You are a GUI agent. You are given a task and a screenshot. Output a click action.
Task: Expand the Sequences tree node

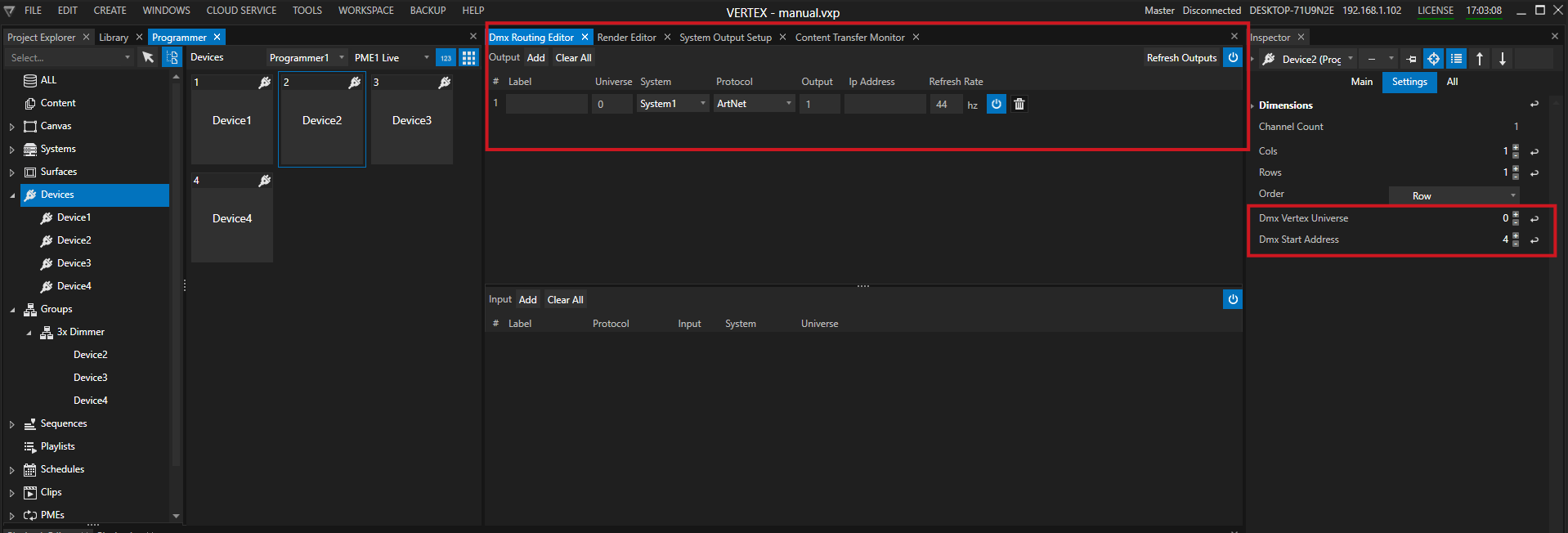tap(11, 424)
